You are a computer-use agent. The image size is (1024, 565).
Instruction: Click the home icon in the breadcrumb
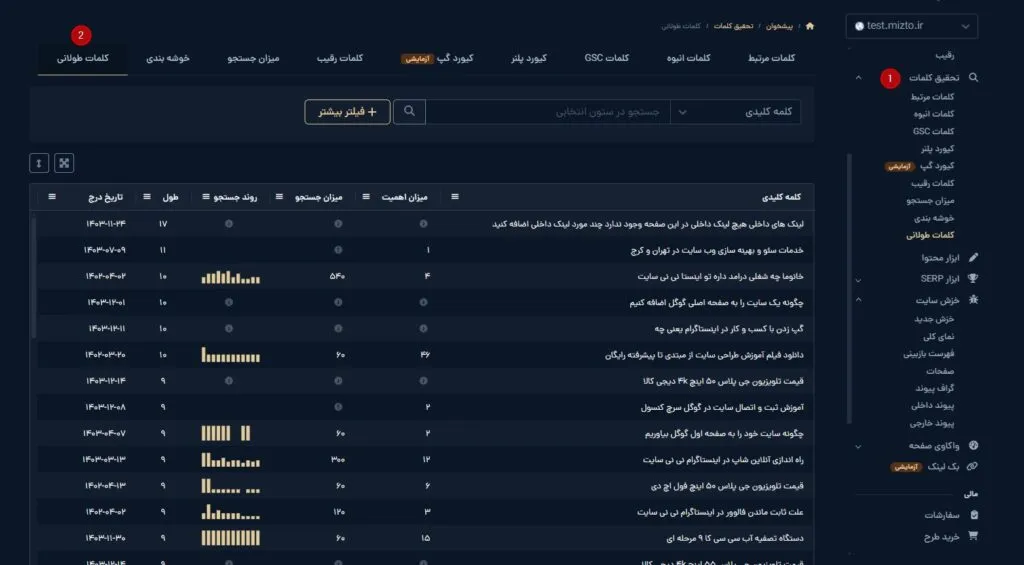click(810, 26)
